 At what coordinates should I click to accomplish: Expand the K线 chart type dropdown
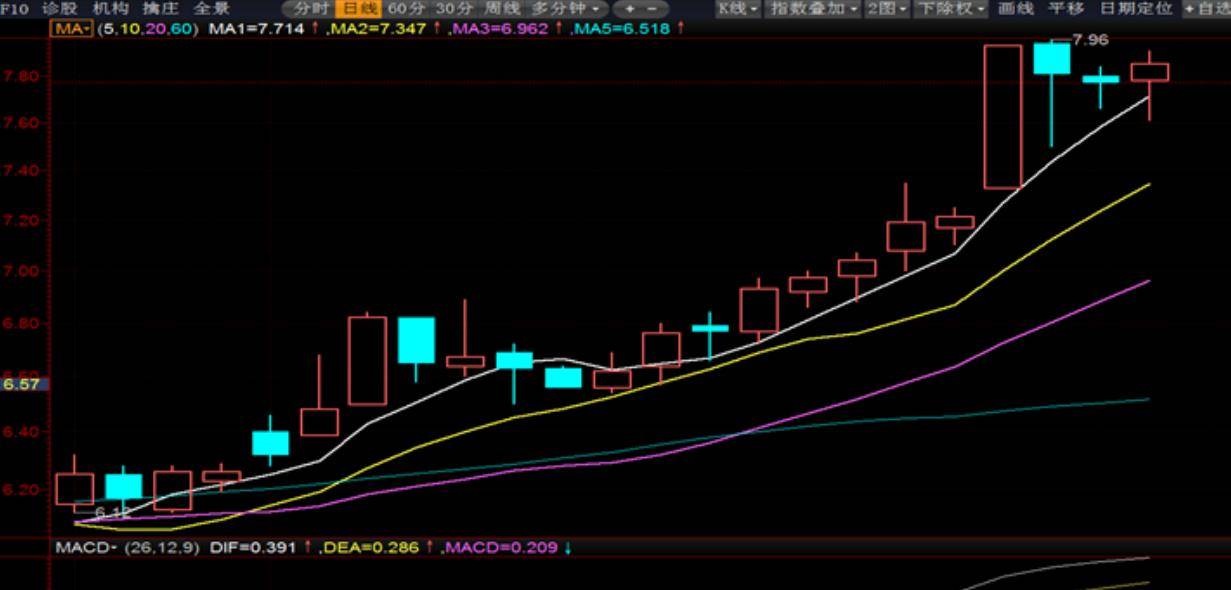740,8
